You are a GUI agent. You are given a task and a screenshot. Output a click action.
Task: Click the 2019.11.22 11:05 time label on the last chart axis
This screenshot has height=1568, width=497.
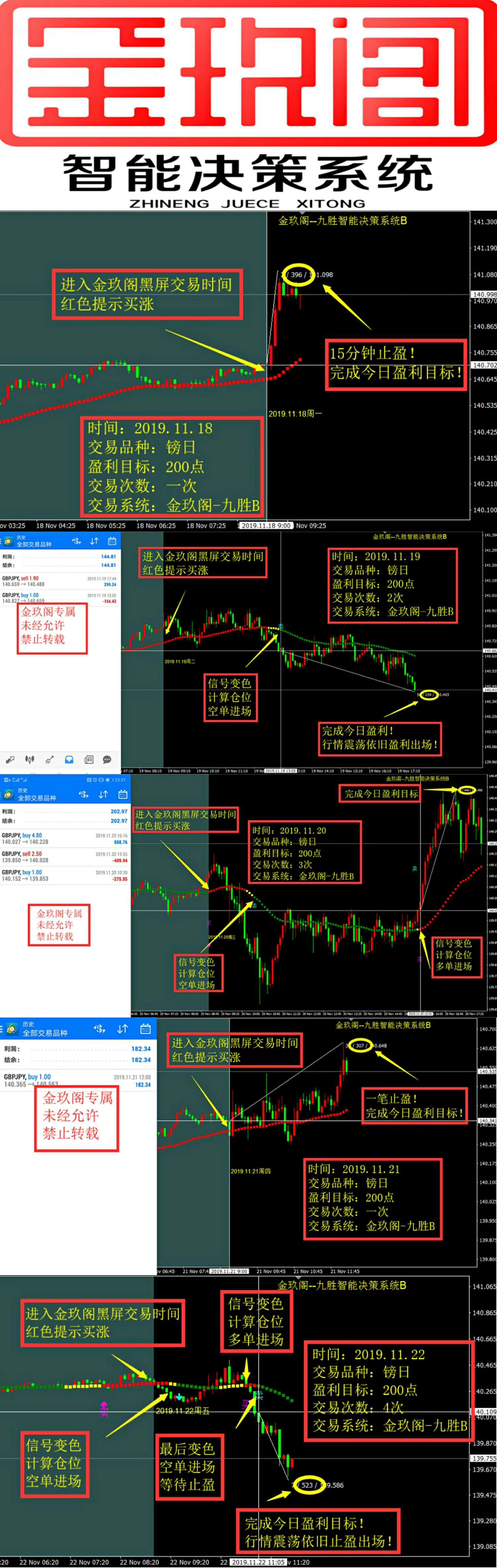(x=258, y=1561)
